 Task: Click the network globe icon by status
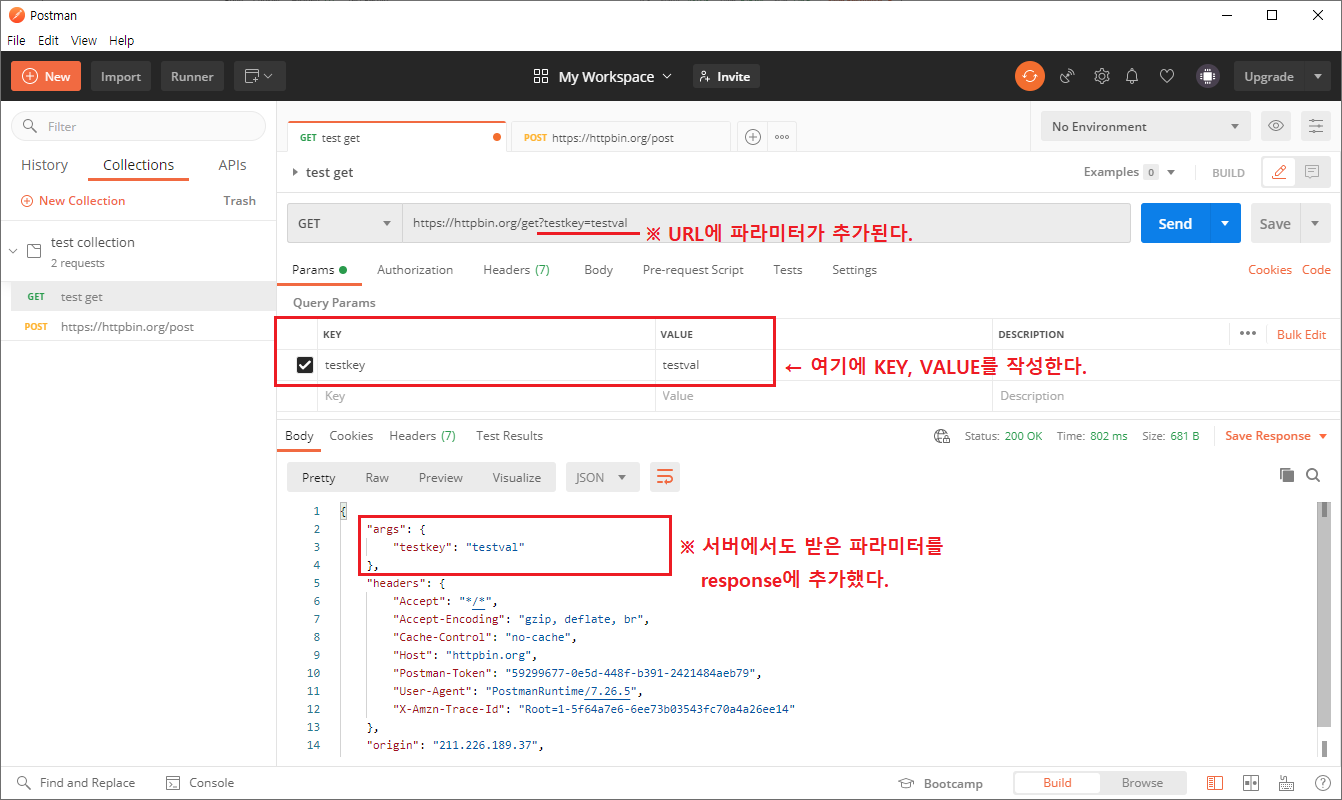[x=941, y=436]
